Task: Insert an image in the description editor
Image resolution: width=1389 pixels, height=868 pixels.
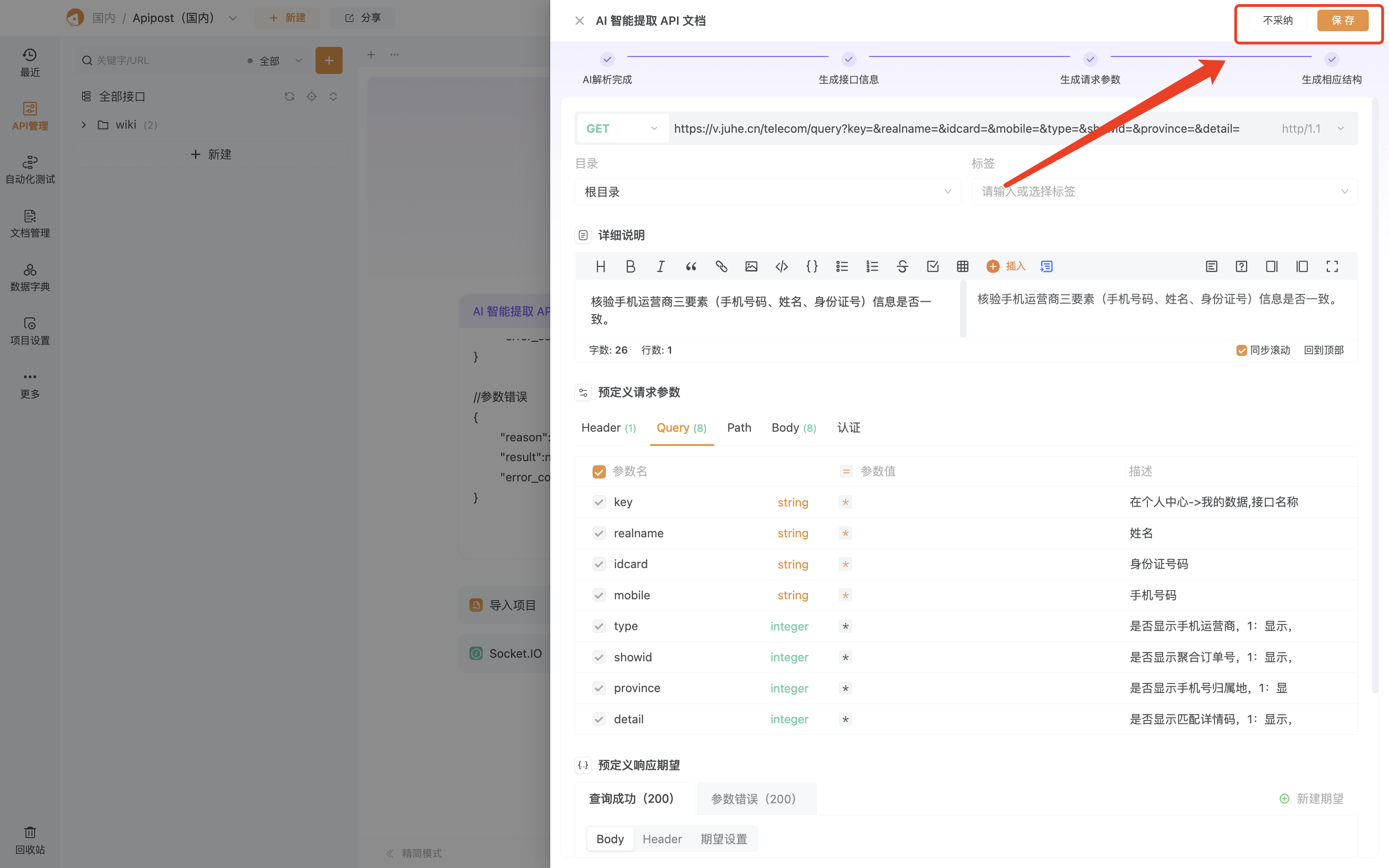Action: pyautogui.click(x=751, y=266)
